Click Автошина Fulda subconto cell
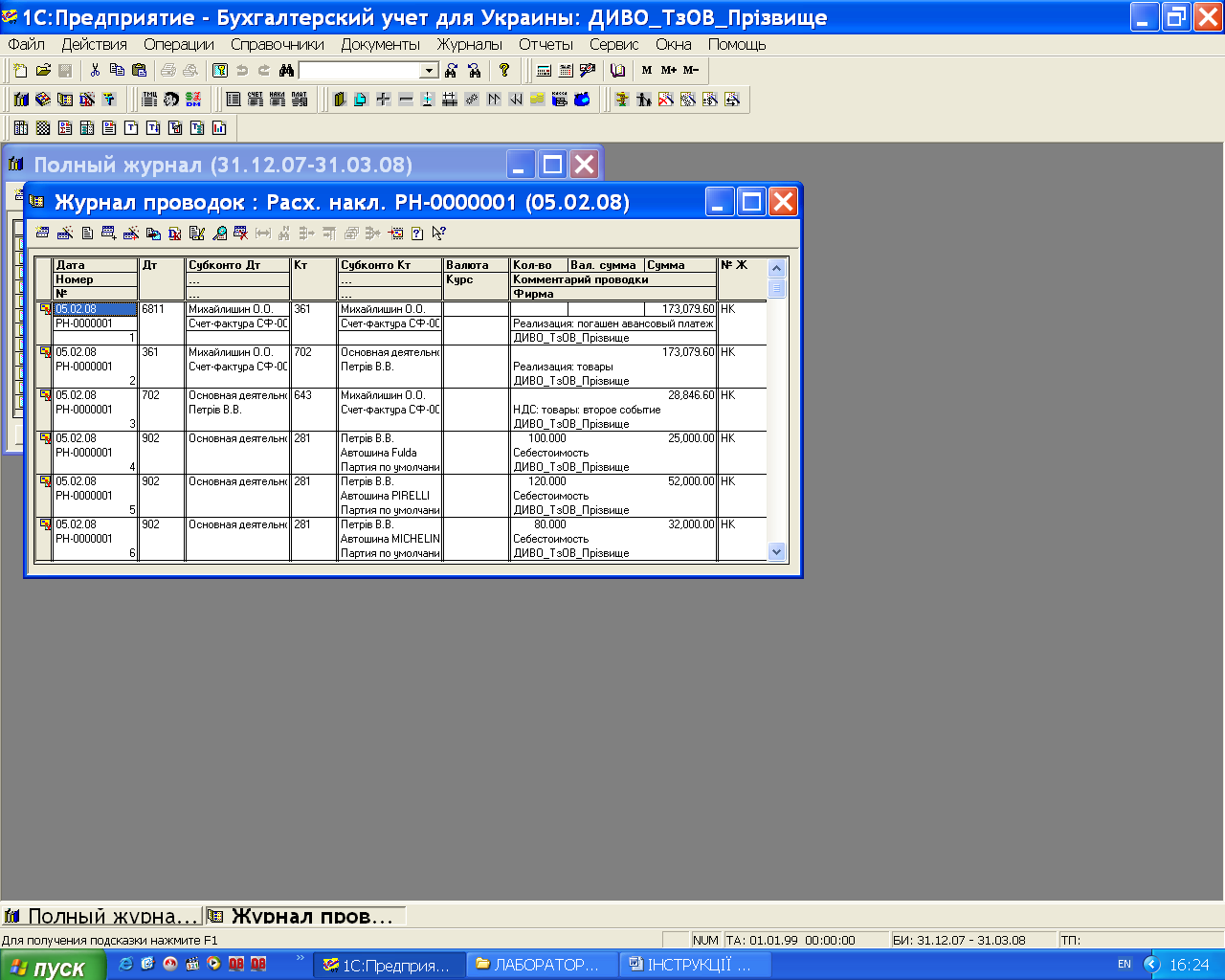The height and width of the screenshot is (980, 1225). (x=390, y=453)
